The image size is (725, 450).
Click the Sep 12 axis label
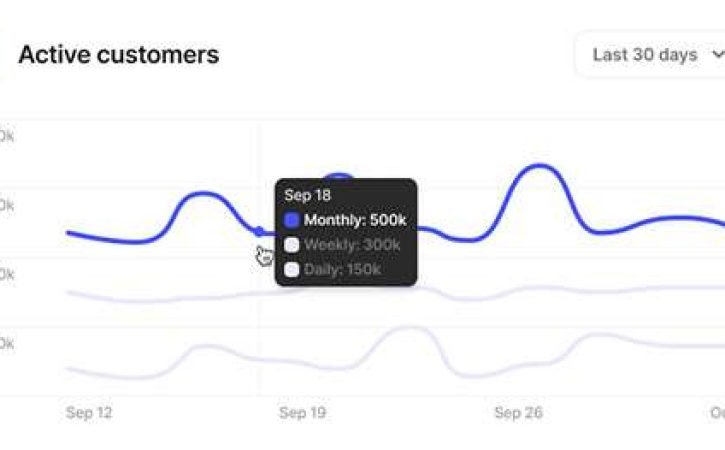(x=89, y=413)
